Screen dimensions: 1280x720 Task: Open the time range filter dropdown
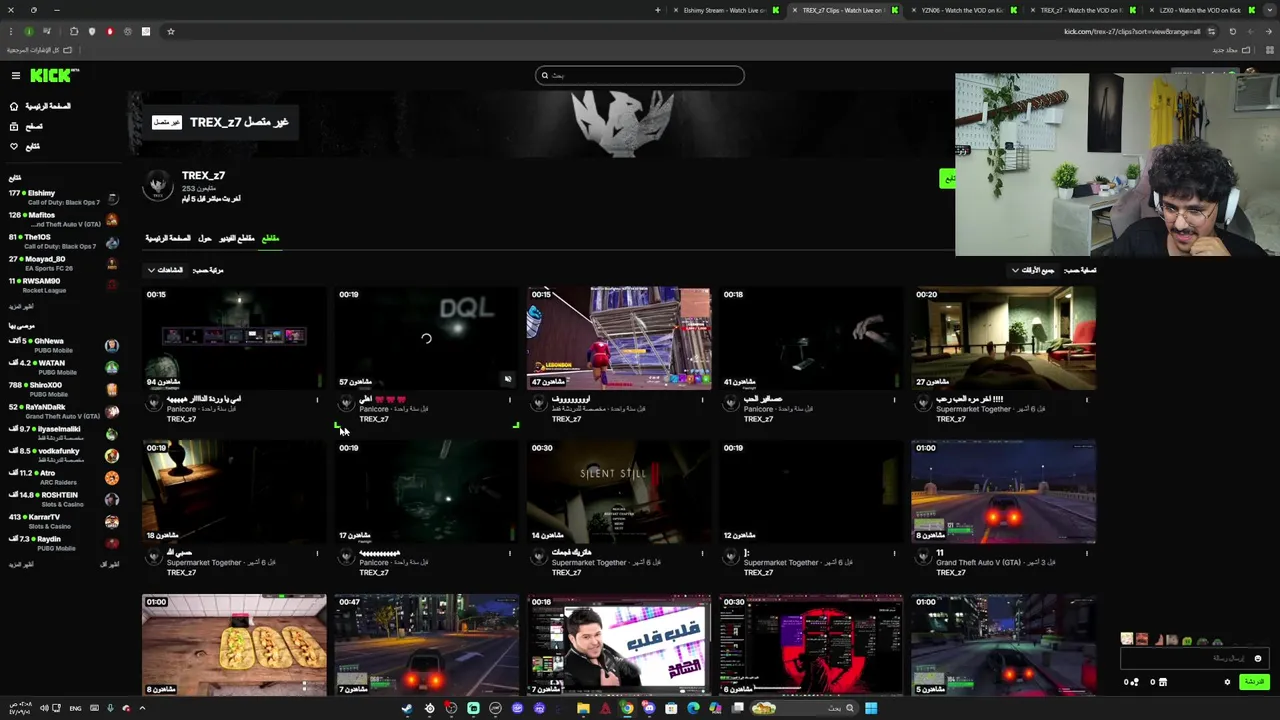[x=1033, y=270]
